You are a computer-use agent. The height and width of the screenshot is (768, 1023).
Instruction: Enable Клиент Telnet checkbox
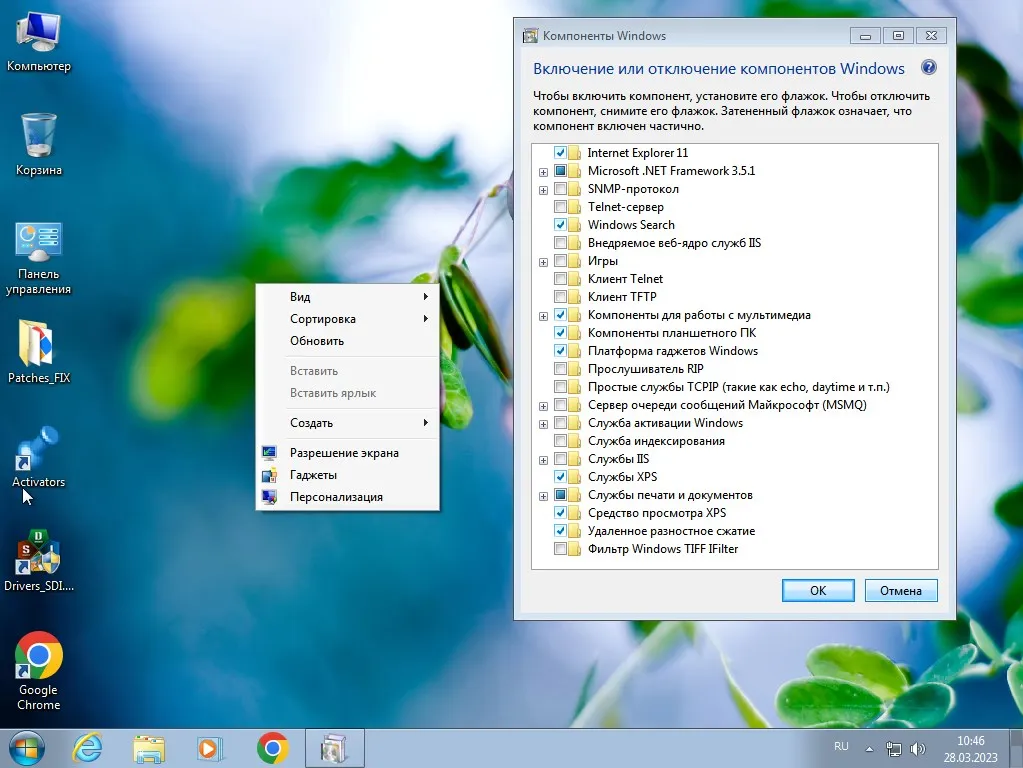point(560,279)
